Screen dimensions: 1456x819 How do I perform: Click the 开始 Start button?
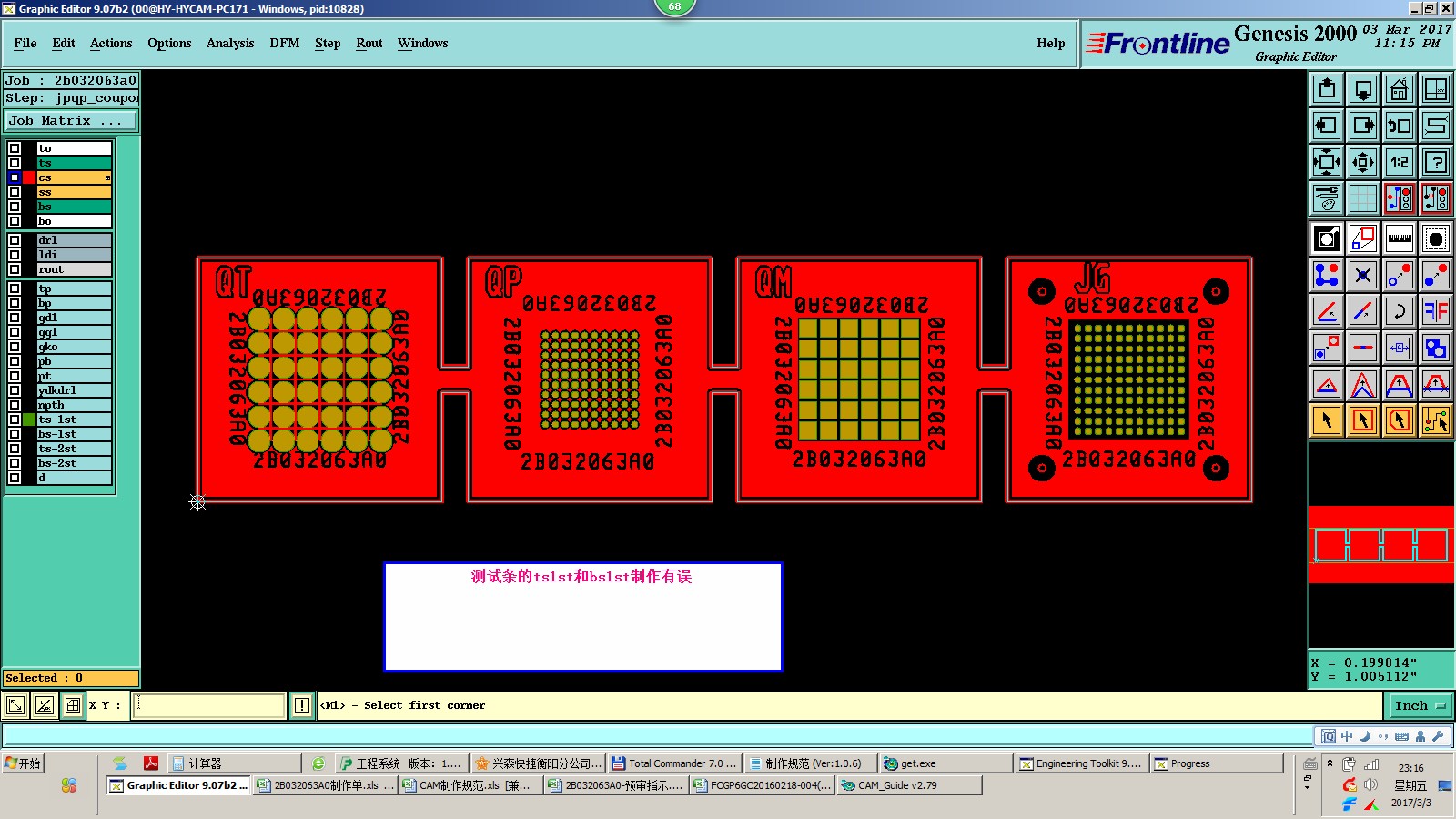[x=23, y=763]
